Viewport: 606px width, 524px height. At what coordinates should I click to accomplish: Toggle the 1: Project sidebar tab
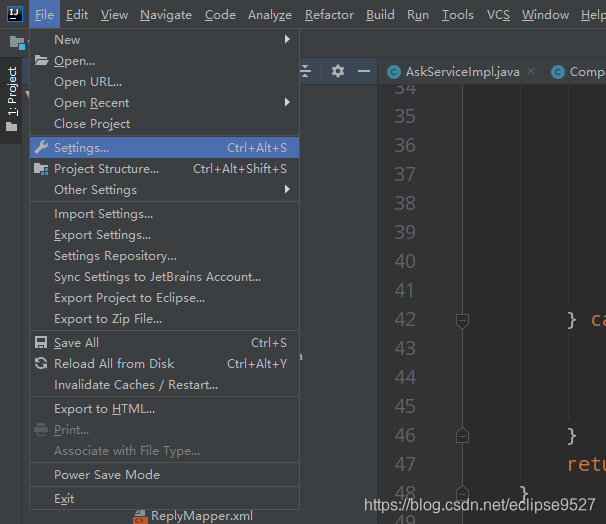12,100
